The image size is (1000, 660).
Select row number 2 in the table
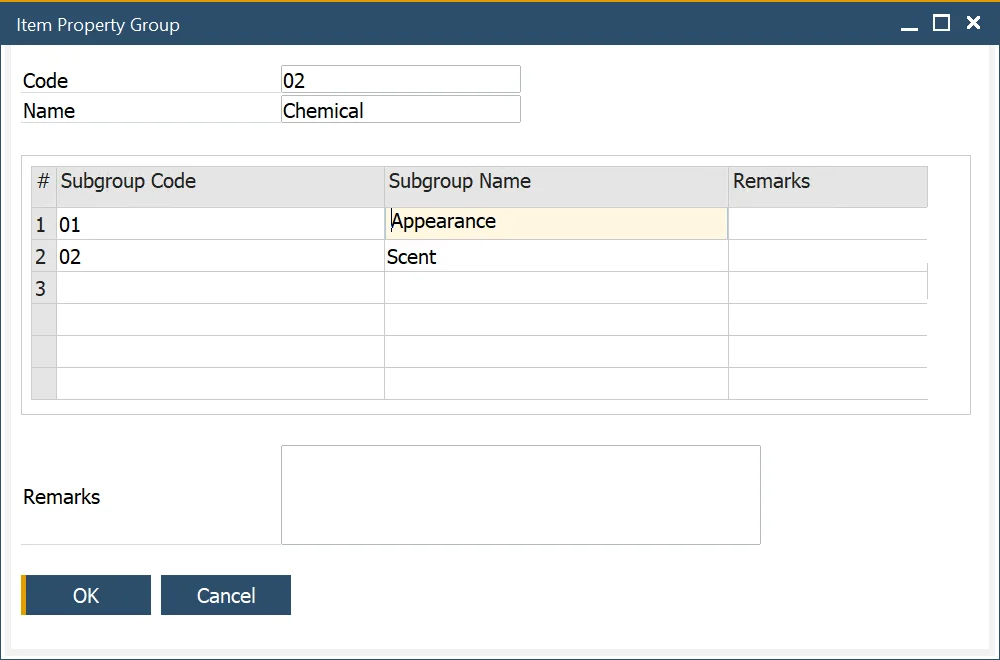tap(42, 257)
